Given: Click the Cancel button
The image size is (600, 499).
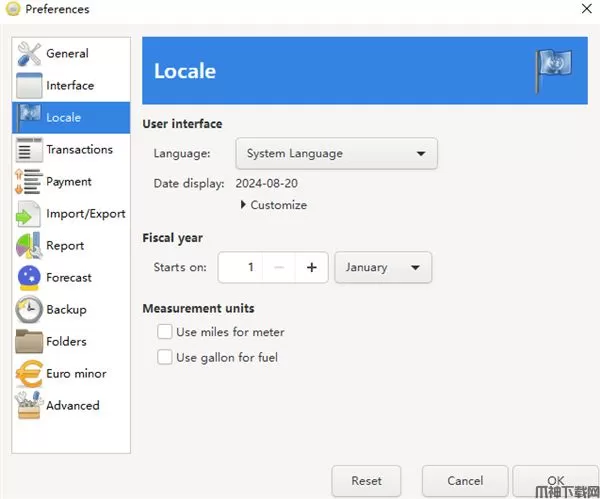Looking at the screenshot, I should pos(465,481).
